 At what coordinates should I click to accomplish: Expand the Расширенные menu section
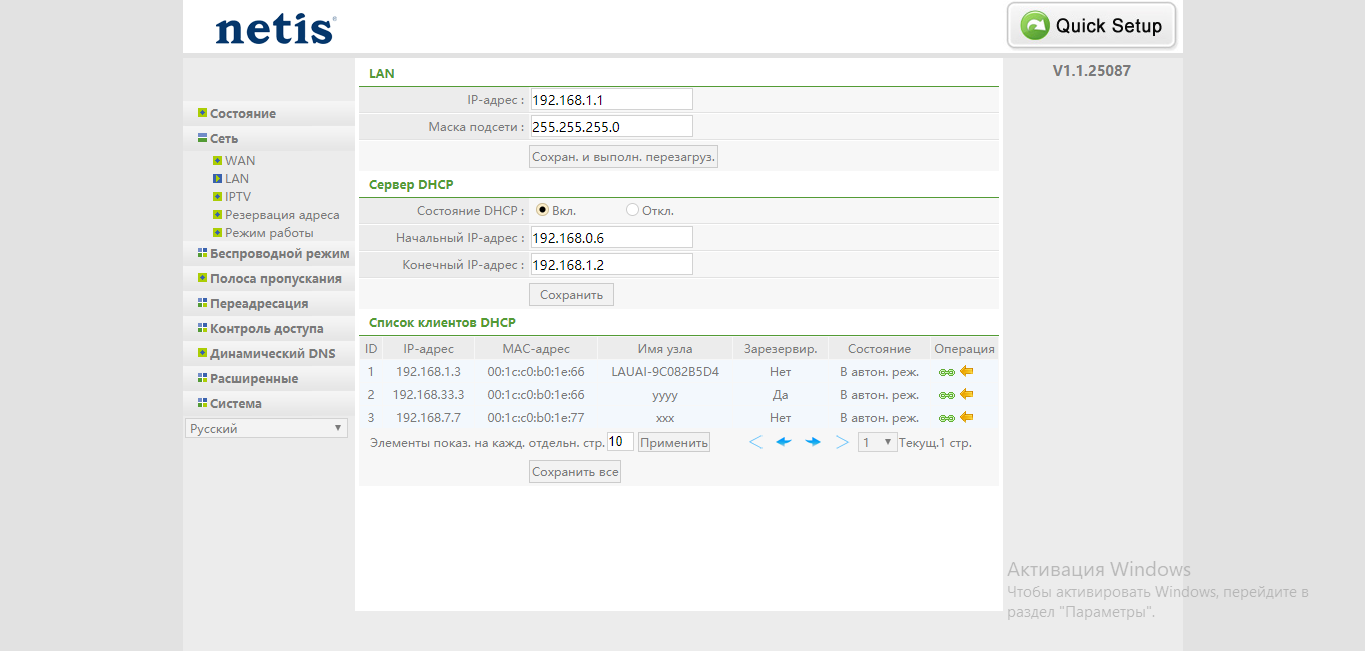(254, 379)
